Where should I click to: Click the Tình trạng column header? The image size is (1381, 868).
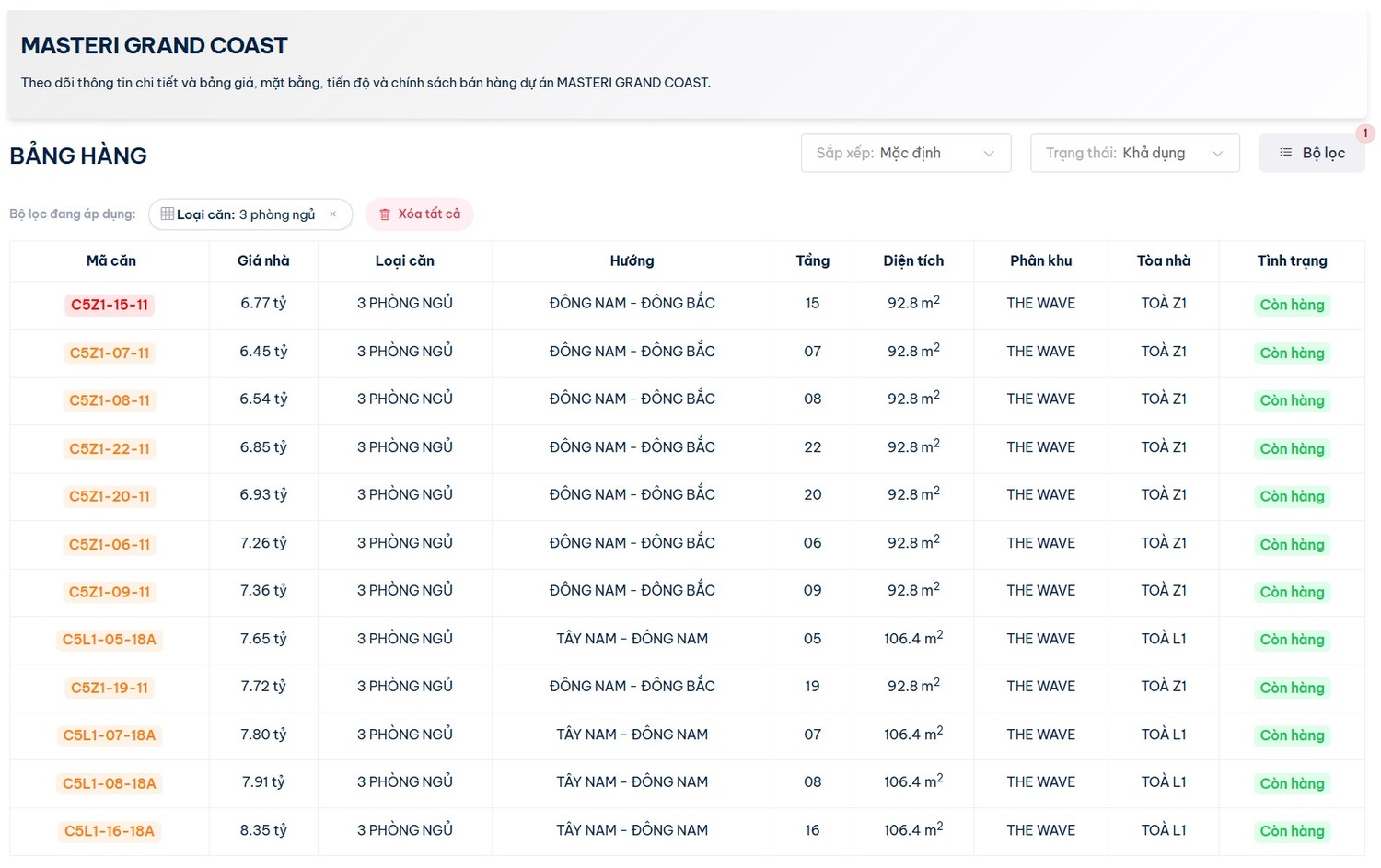click(1292, 261)
